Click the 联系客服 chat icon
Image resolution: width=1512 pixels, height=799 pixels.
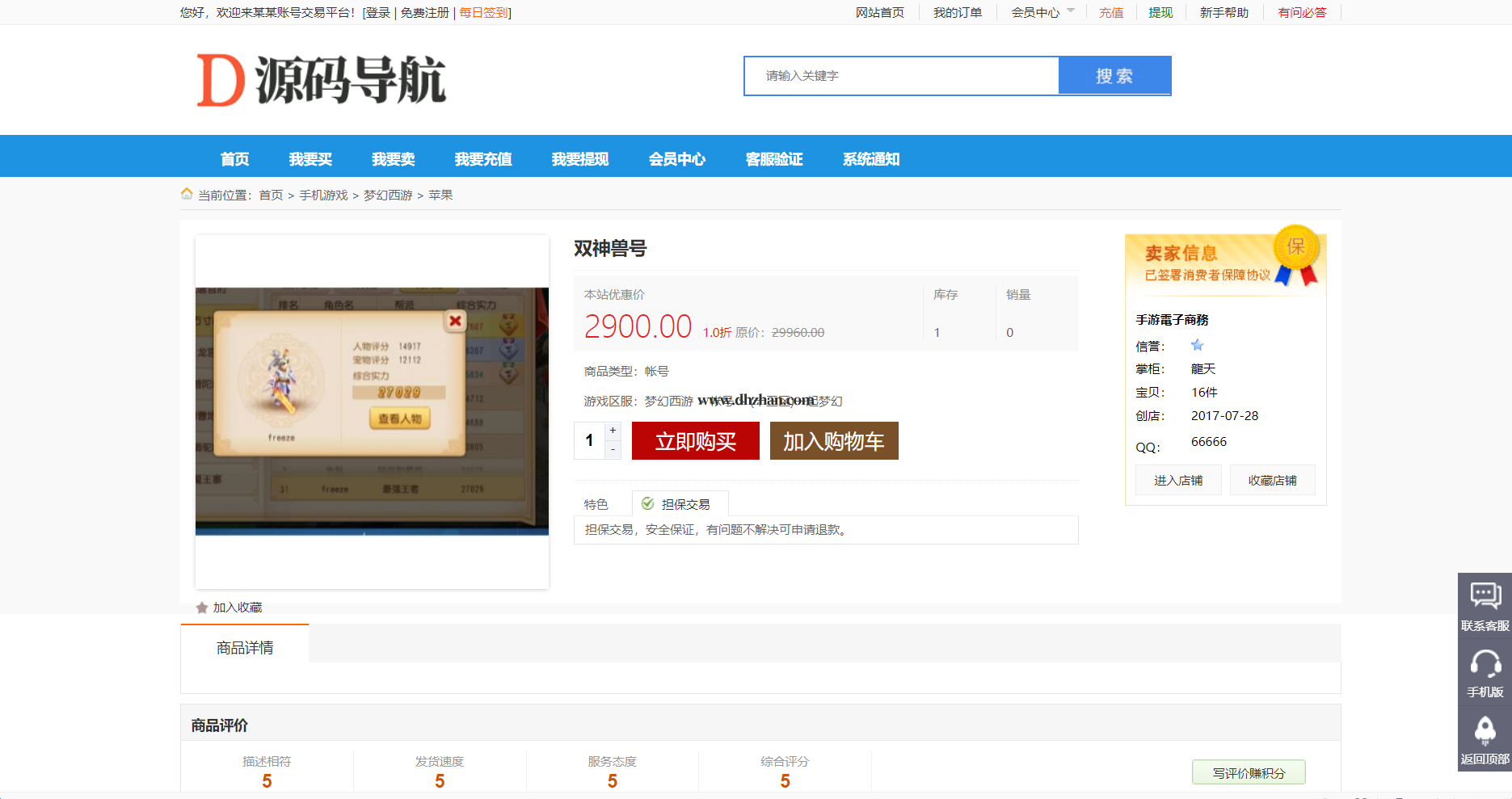click(x=1485, y=596)
